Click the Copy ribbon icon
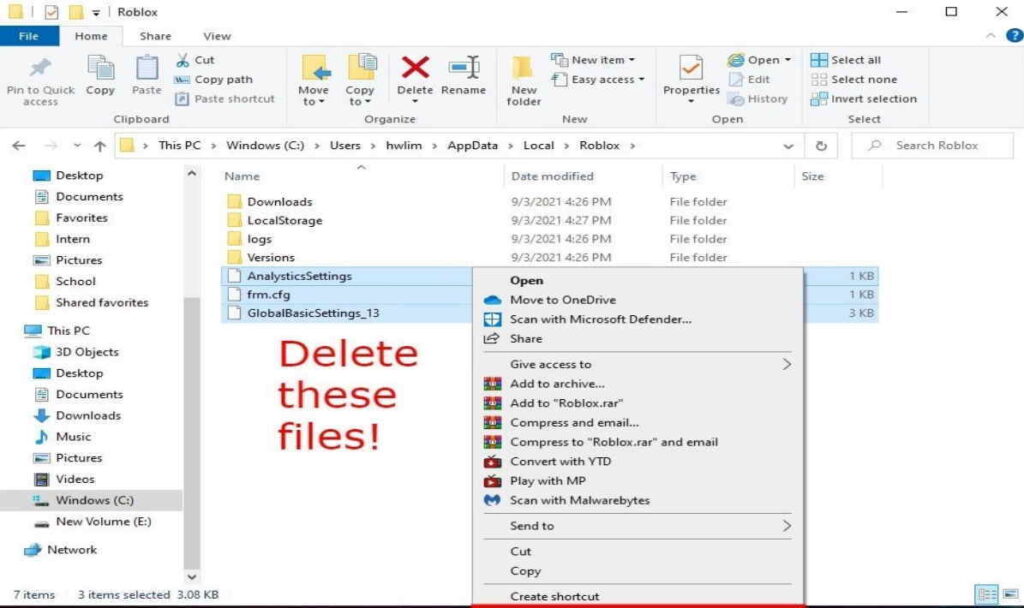The height and width of the screenshot is (608, 1024). click(x=100, y=68)
